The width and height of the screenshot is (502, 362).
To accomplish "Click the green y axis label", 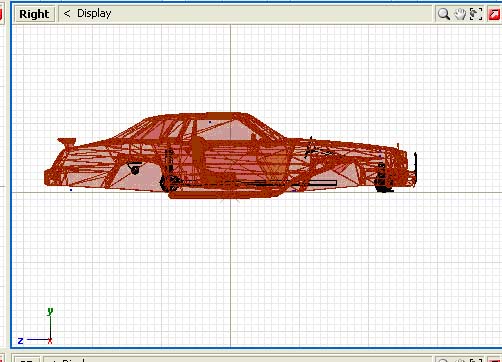I will pyautogui.click(x=50, y=311).
